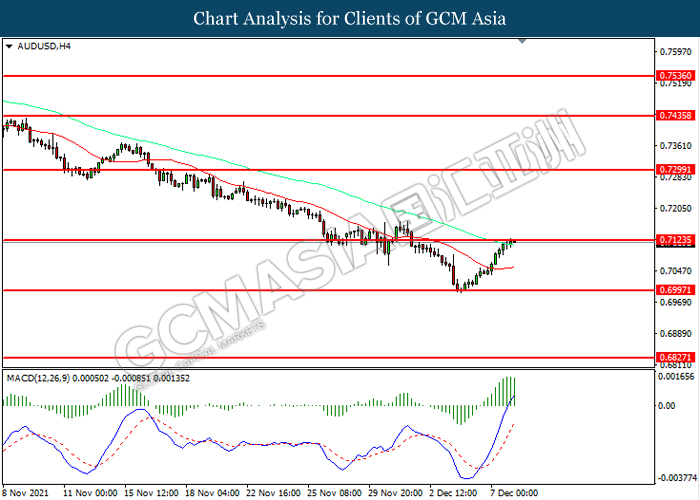Screen dimensions: 700x500
Task: Click the 18 Nov 04:00 time label
Action: click(x=212, y=493)
